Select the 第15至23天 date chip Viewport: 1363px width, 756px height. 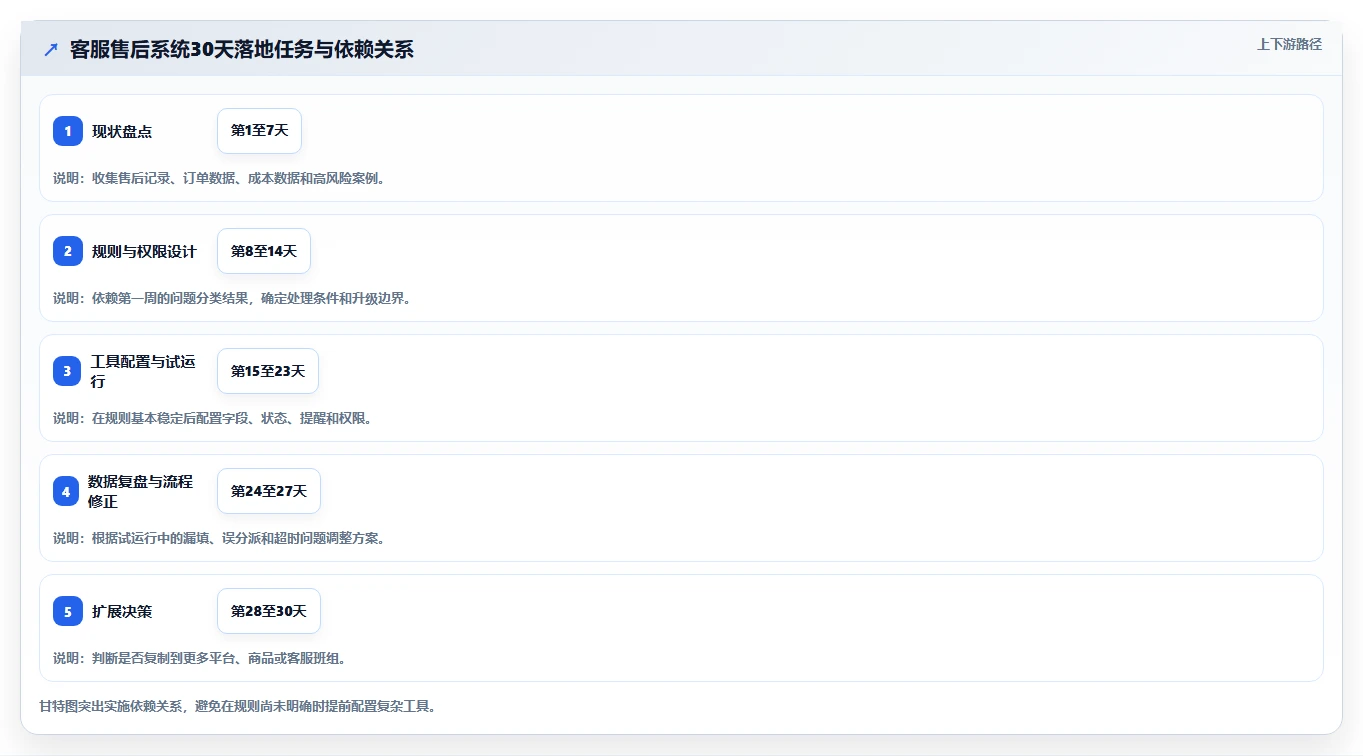[x=268, y=371]
